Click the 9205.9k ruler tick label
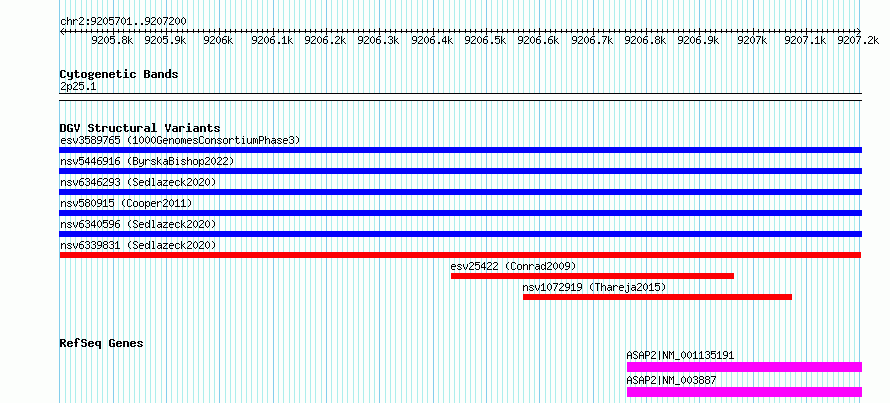The height and width of the screenshot is (403, 890). (165, 40)
